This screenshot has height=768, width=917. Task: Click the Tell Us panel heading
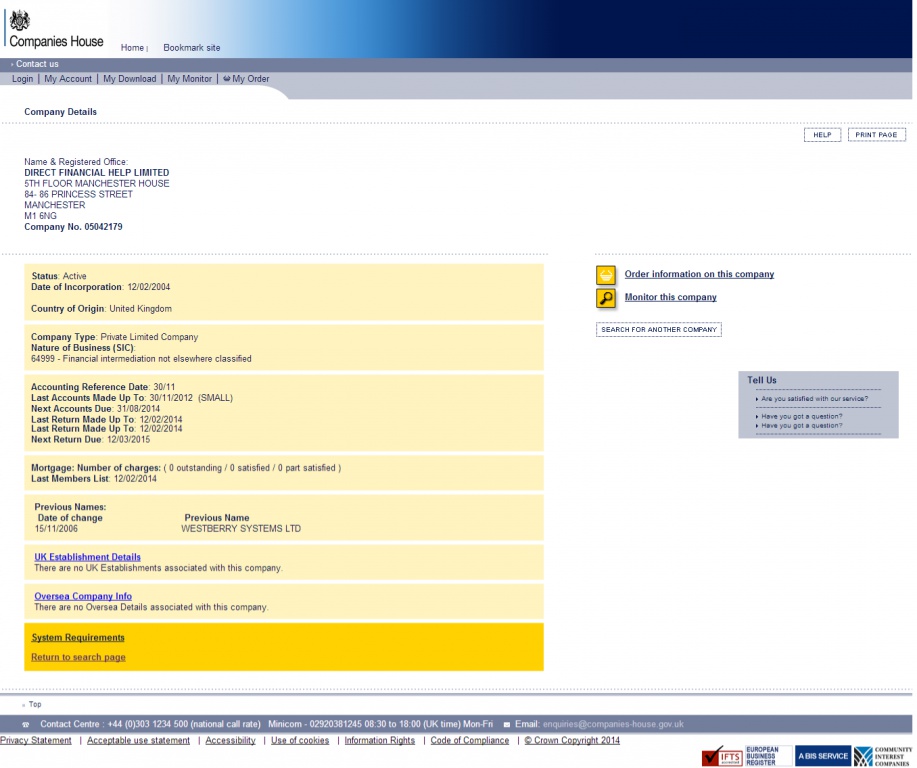tap(761, 381)
